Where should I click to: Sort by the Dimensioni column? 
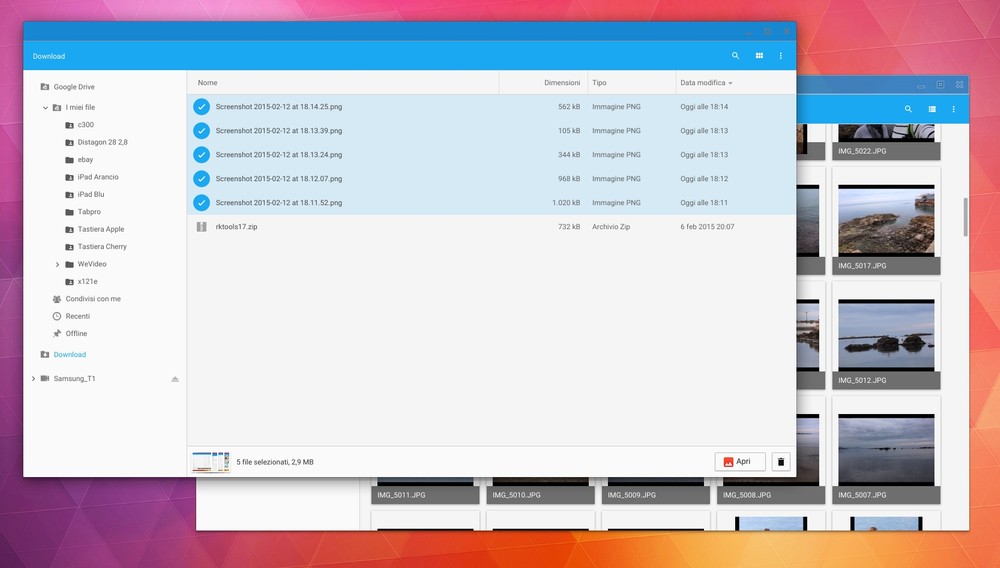tap(562, 83)
